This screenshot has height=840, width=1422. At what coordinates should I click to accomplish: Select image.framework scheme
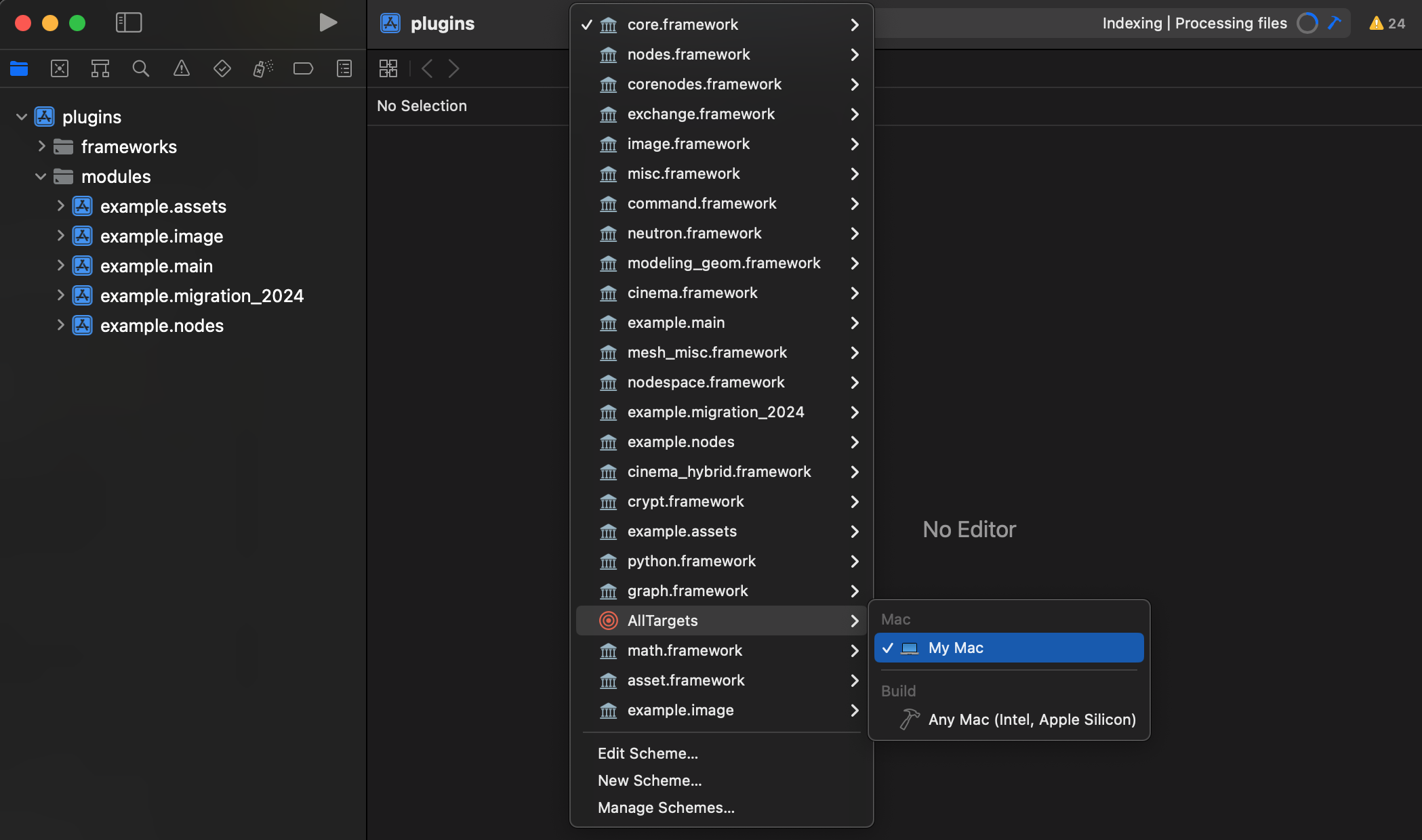(721, 144)
